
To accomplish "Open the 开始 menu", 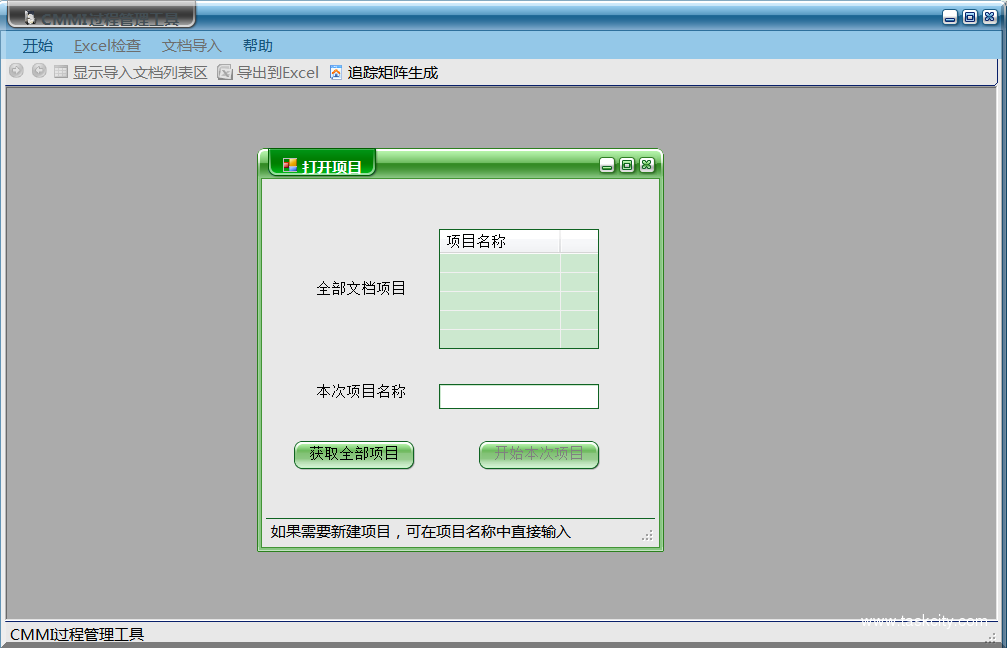I will (37, 45).
